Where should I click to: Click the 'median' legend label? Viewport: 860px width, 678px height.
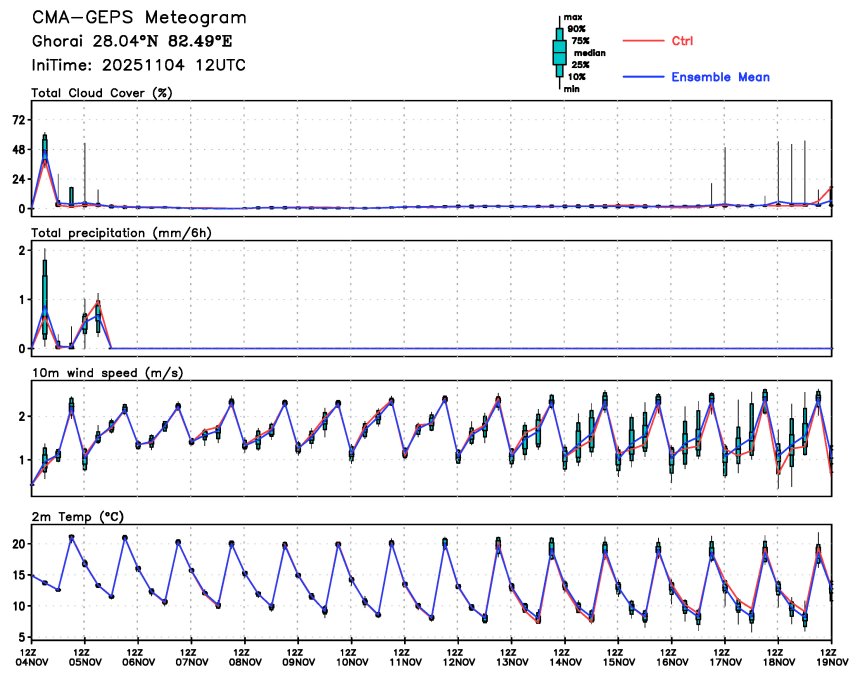[590, 53]
